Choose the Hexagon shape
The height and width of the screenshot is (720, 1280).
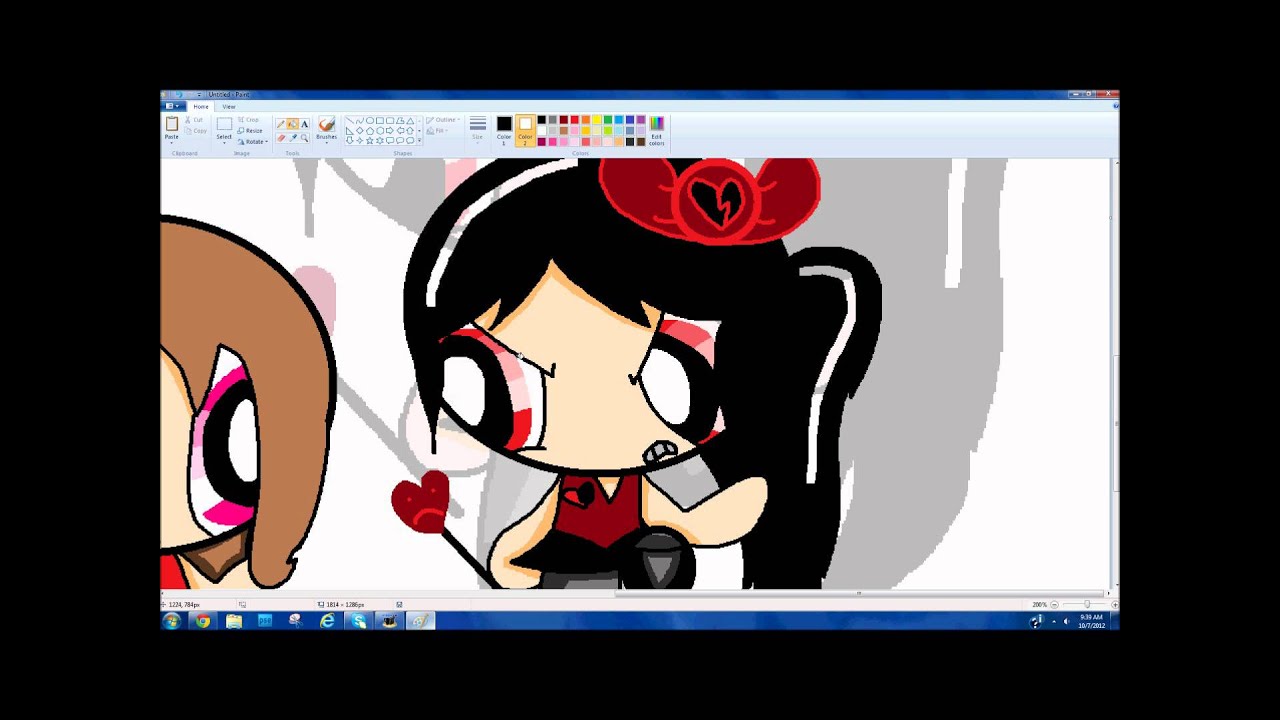click(x=380, y=130)
